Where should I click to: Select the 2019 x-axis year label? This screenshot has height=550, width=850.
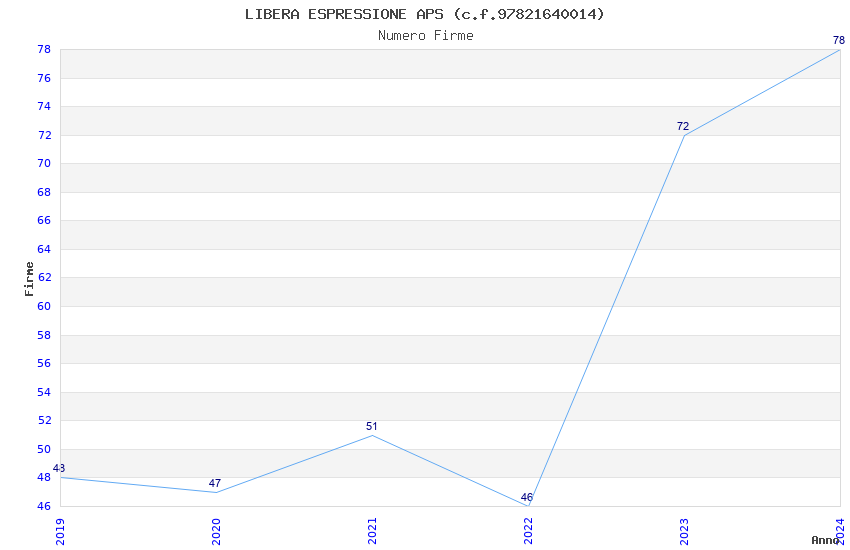(x=60, y=532)
